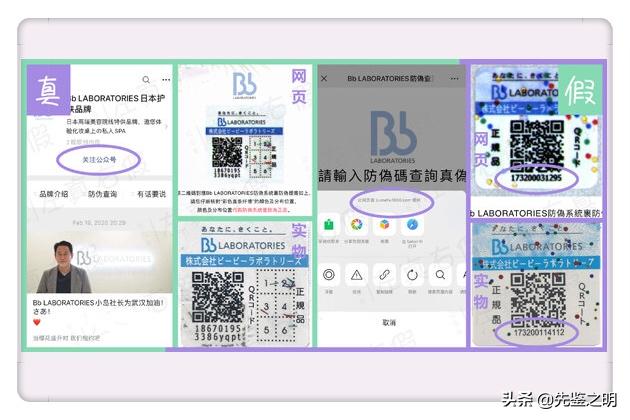
Task: Tap the 請輸入防偽碼查詢真偽 heading
Action: (x=392, y=176)
